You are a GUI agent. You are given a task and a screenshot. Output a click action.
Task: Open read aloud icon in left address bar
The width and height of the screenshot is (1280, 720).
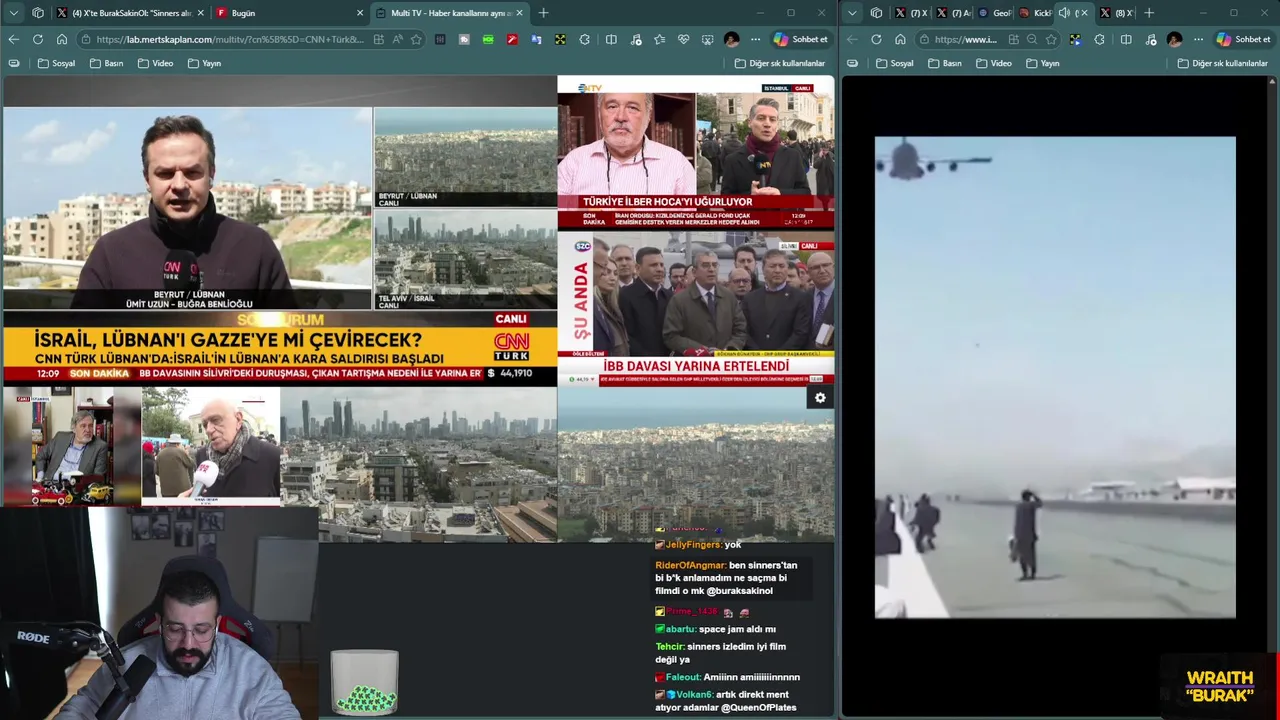point(397,39)
